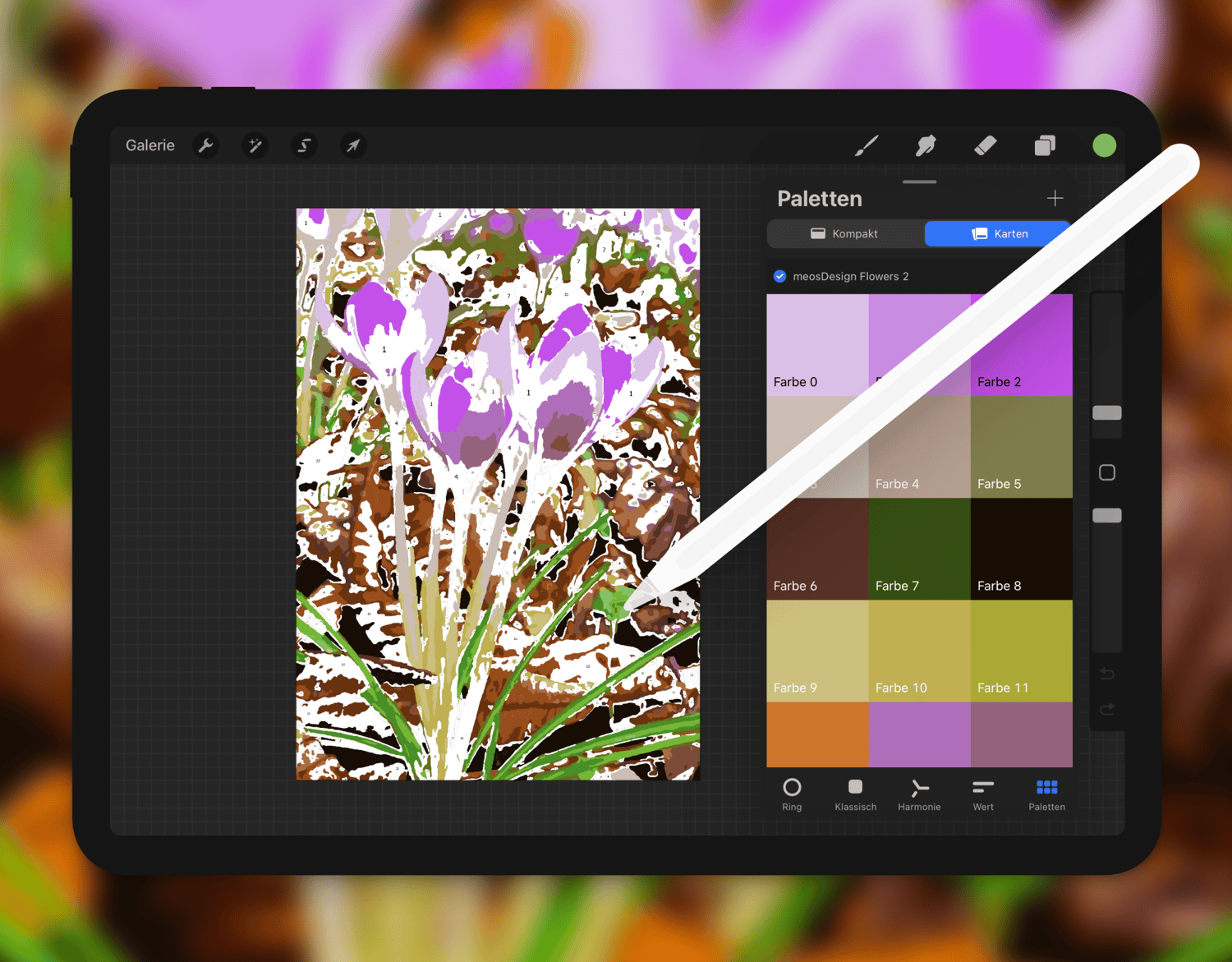
Task: Switch palette view to Karten
Action: (999, 234)
